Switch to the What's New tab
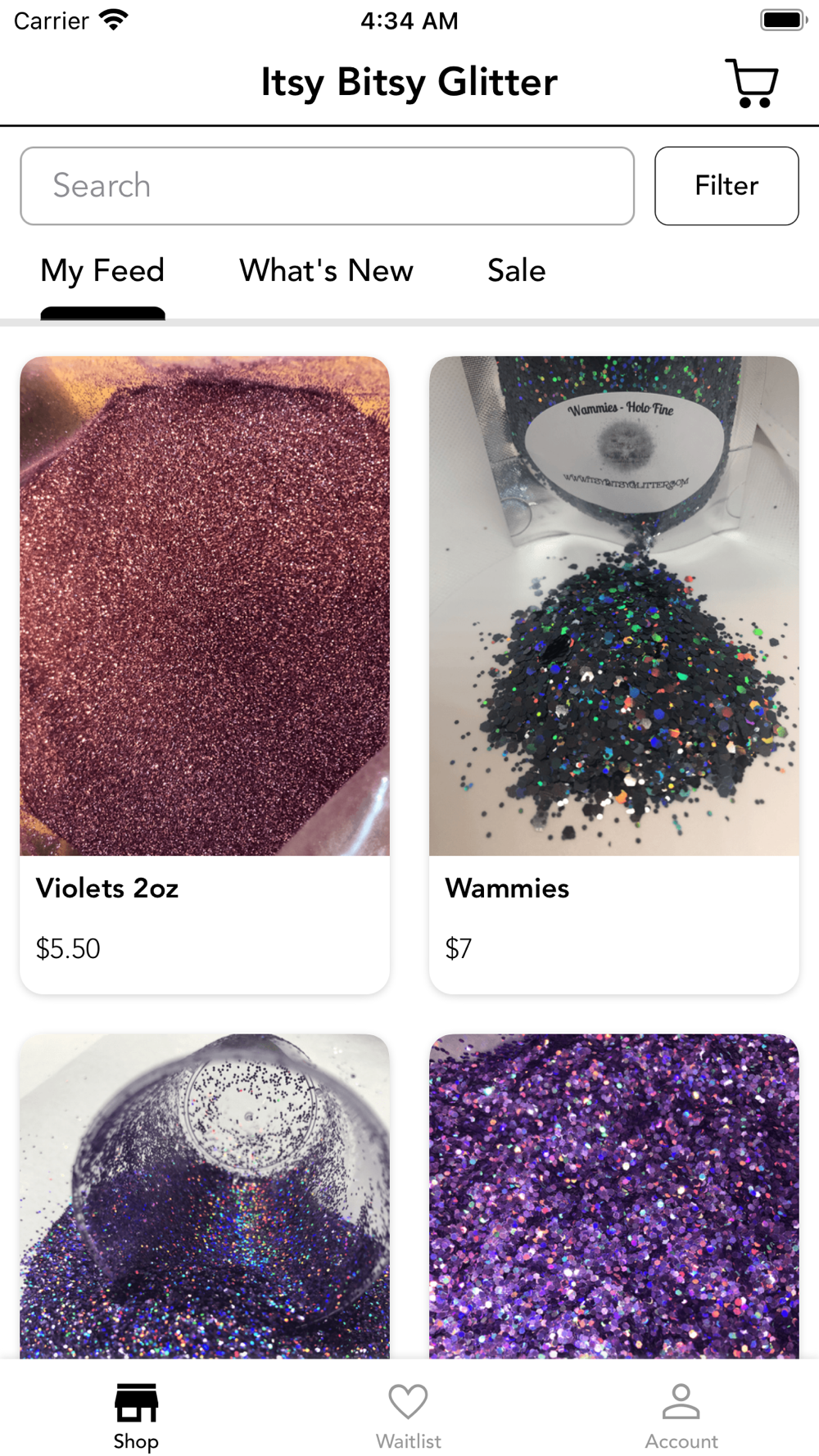Screen dimensions: 819x1456 pos(326,271)
